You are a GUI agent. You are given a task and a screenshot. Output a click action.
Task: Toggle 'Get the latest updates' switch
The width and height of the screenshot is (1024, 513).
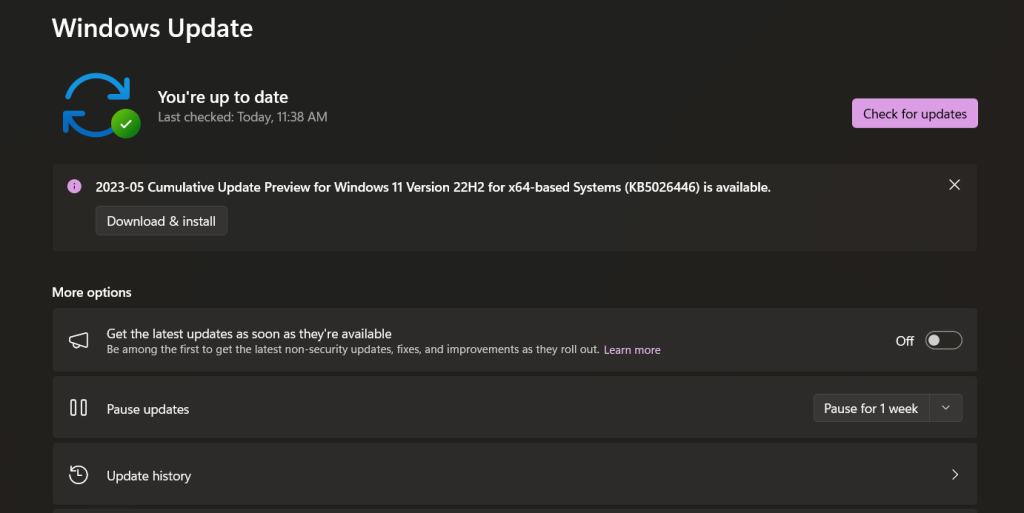click(943, 341)
